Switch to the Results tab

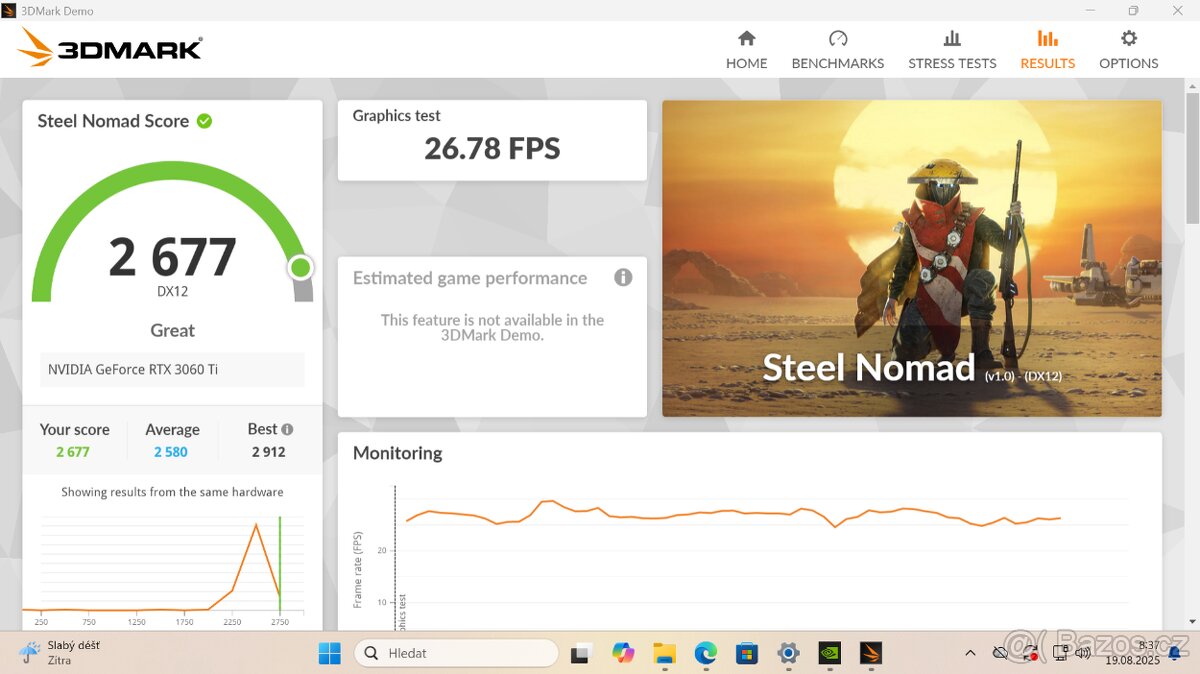[1047, 48]
